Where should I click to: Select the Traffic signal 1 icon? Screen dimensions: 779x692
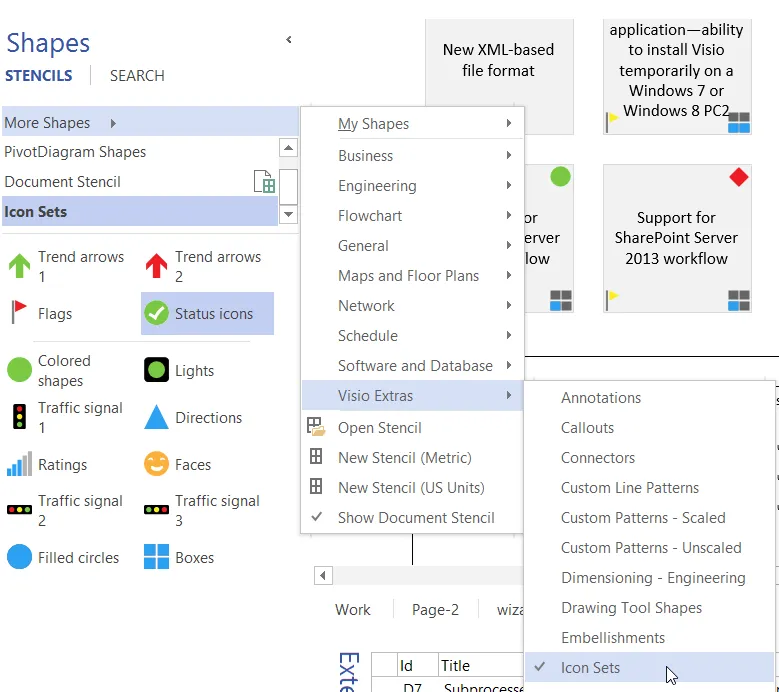19,417
